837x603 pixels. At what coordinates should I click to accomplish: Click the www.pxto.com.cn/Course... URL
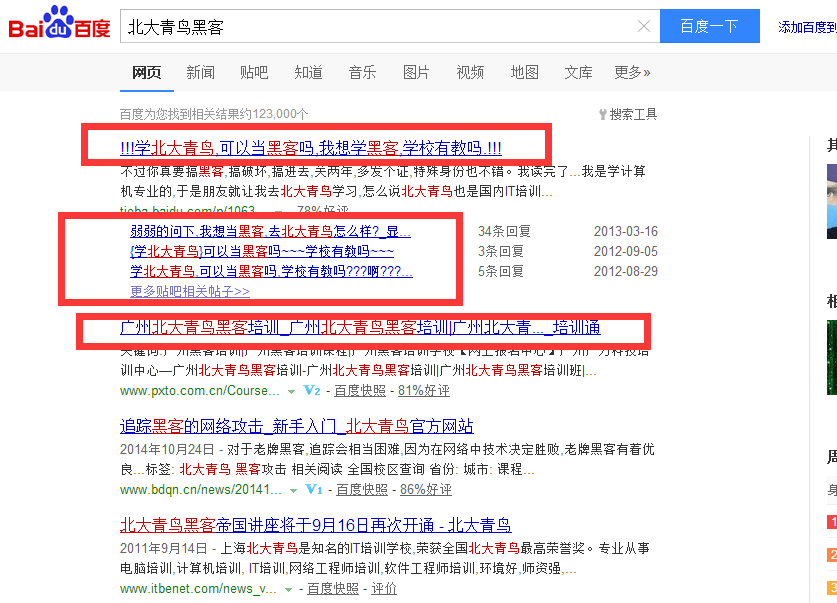(200, 391)
